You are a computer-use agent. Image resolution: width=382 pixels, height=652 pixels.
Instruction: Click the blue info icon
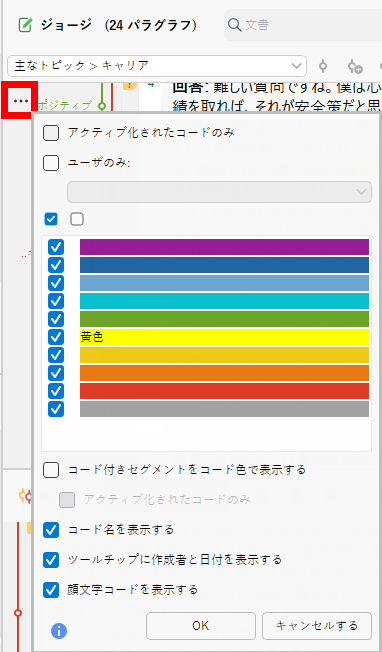point(59,631)
